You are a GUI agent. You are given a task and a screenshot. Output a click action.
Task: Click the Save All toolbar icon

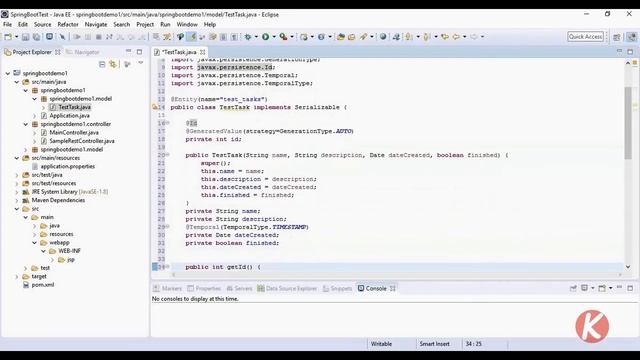pos(36,37)
